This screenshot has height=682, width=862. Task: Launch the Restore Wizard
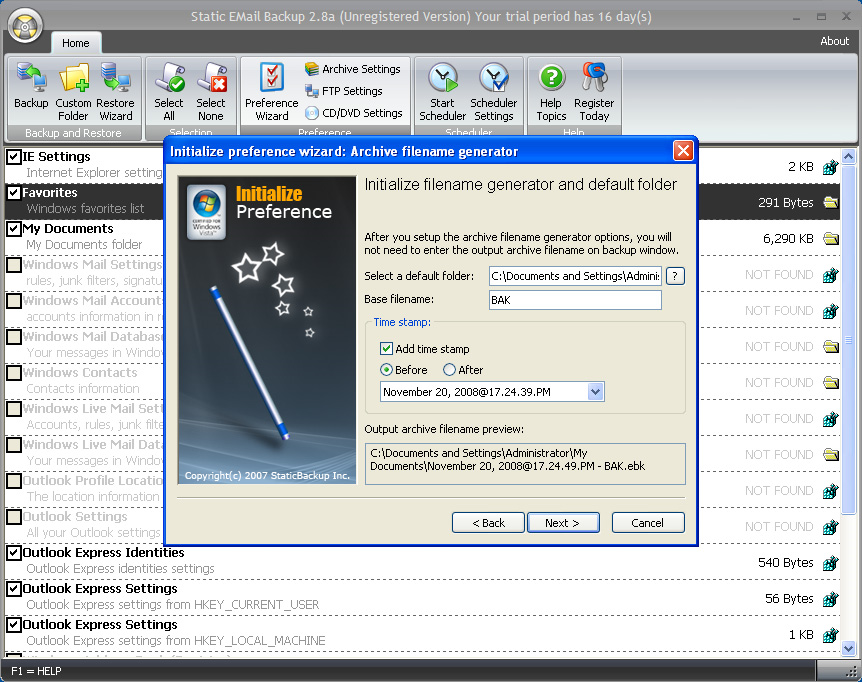point(115,92)
